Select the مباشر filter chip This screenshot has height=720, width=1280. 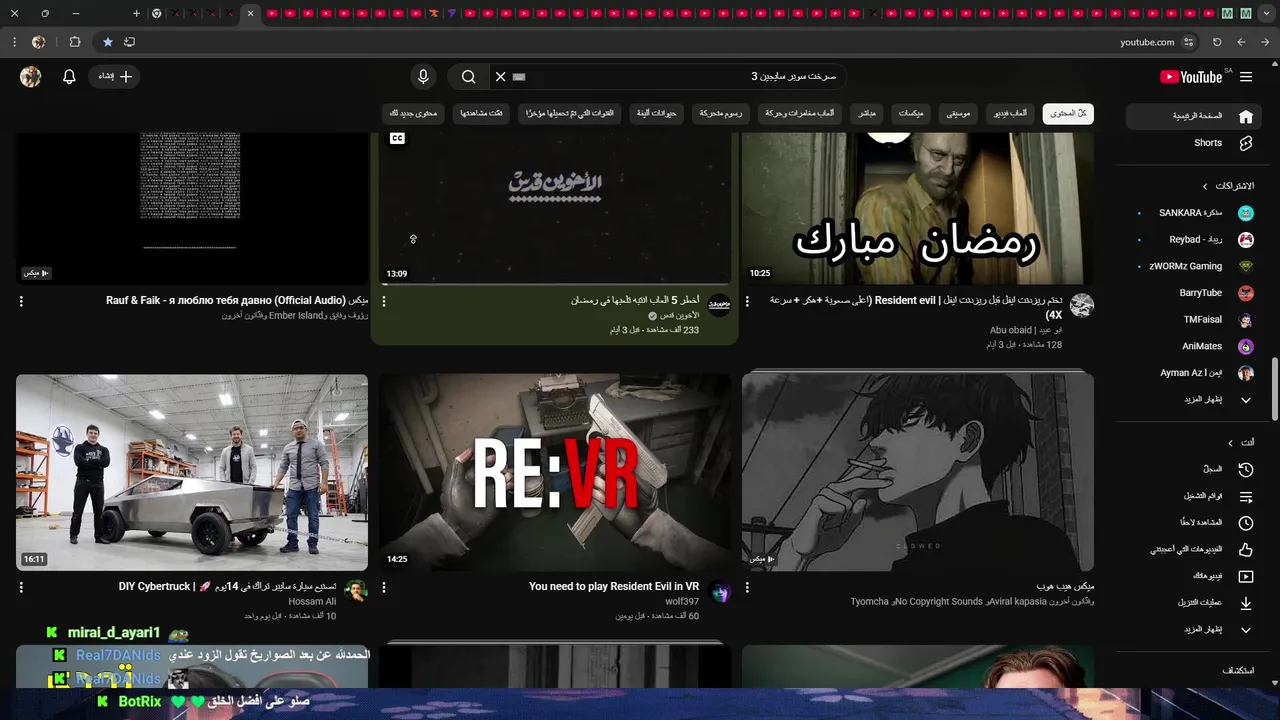[x=867, y=114]
